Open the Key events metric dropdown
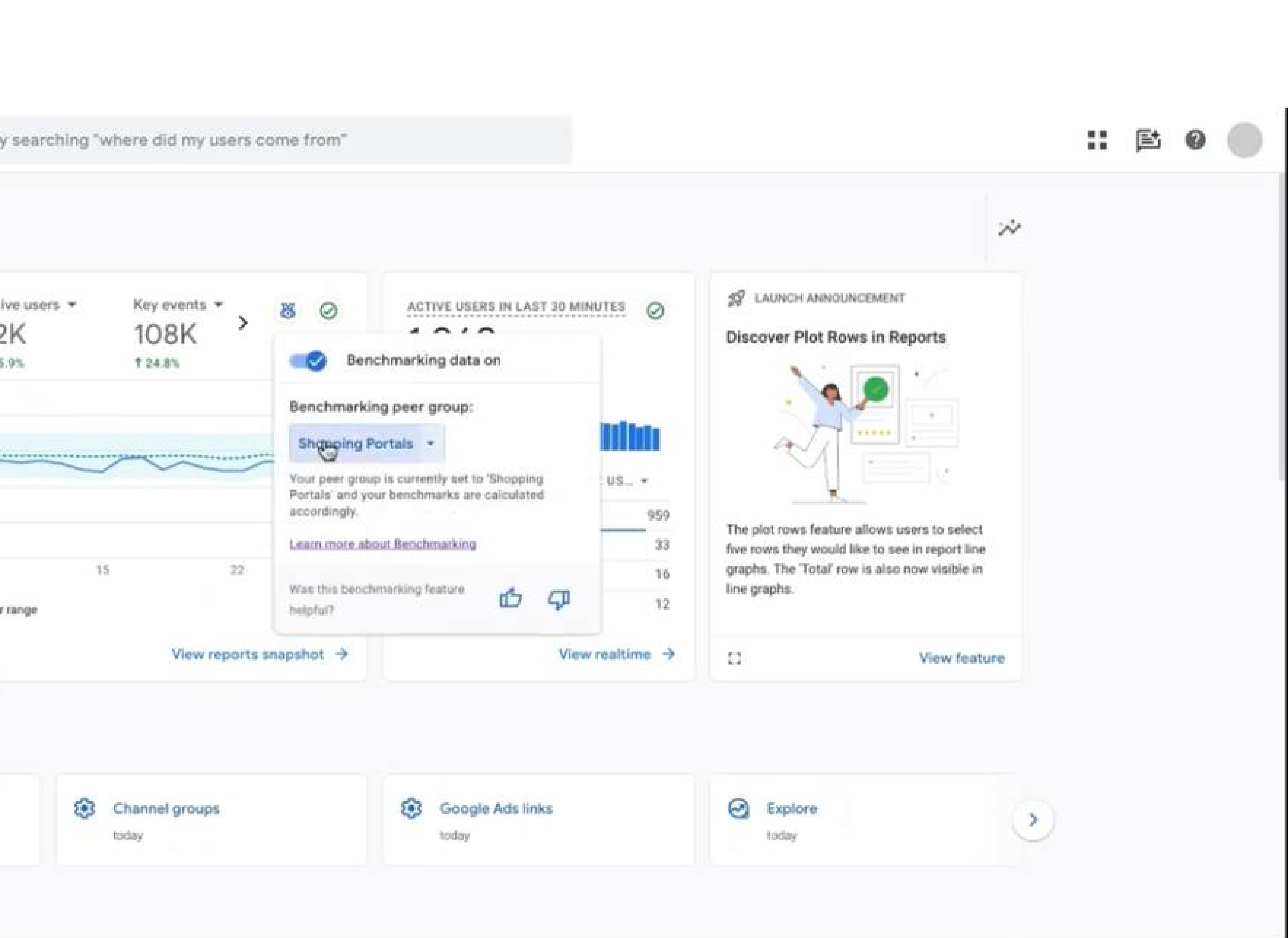The image size is (1288, 938). tap(178, 304)
